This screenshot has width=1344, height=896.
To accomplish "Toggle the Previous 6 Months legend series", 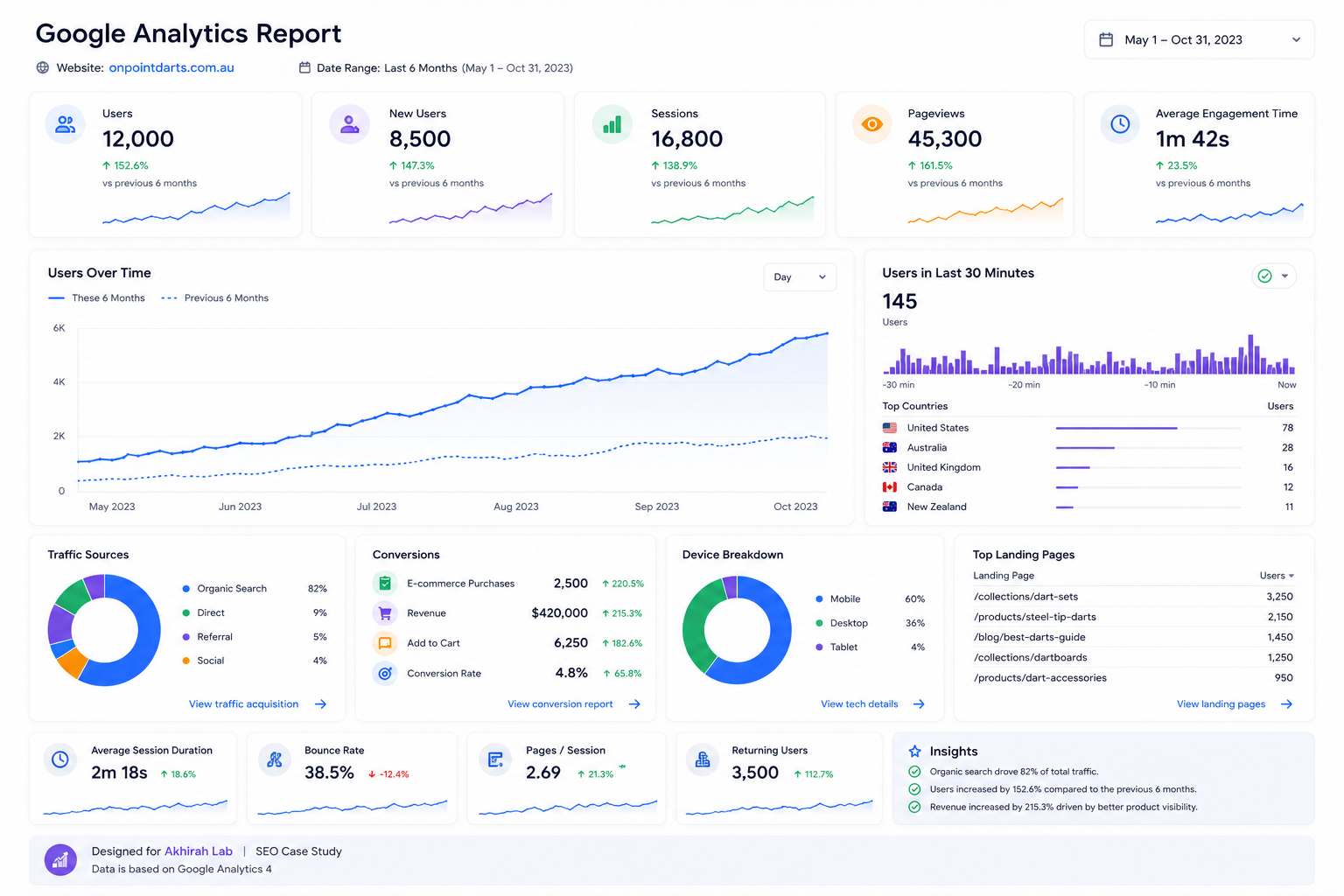I will coord(215,298).
